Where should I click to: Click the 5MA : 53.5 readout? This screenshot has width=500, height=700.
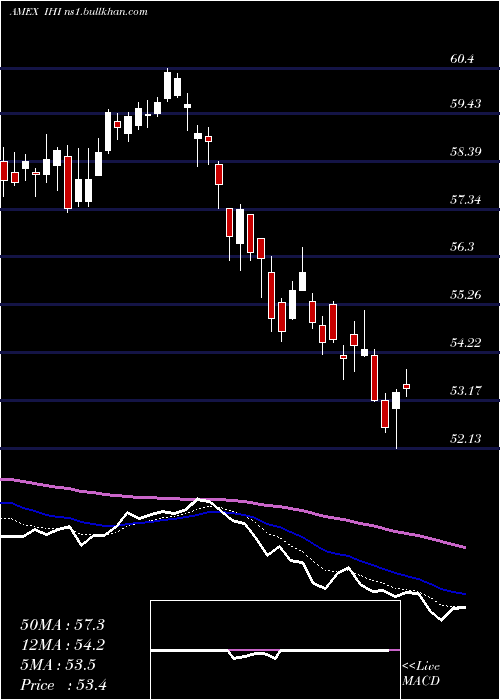(x=58, y=665)
